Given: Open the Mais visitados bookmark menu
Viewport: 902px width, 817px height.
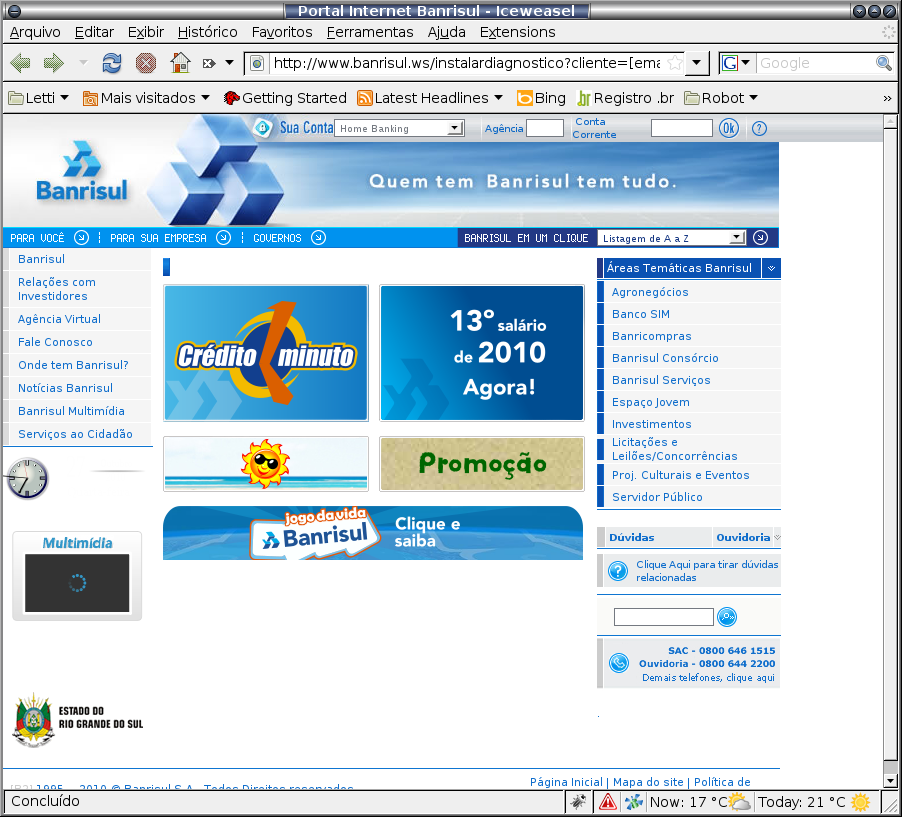Looking at the screenshot, I should (x=146, y=98).
